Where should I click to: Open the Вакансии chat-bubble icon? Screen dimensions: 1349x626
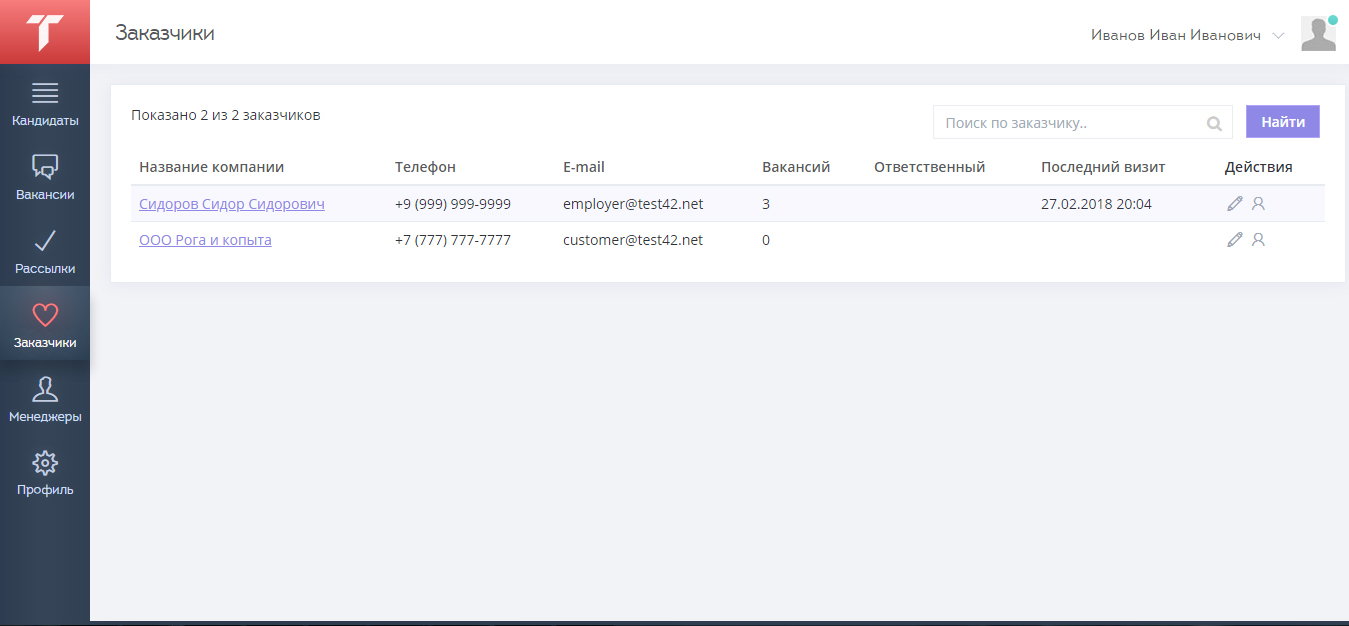point(45,166)
